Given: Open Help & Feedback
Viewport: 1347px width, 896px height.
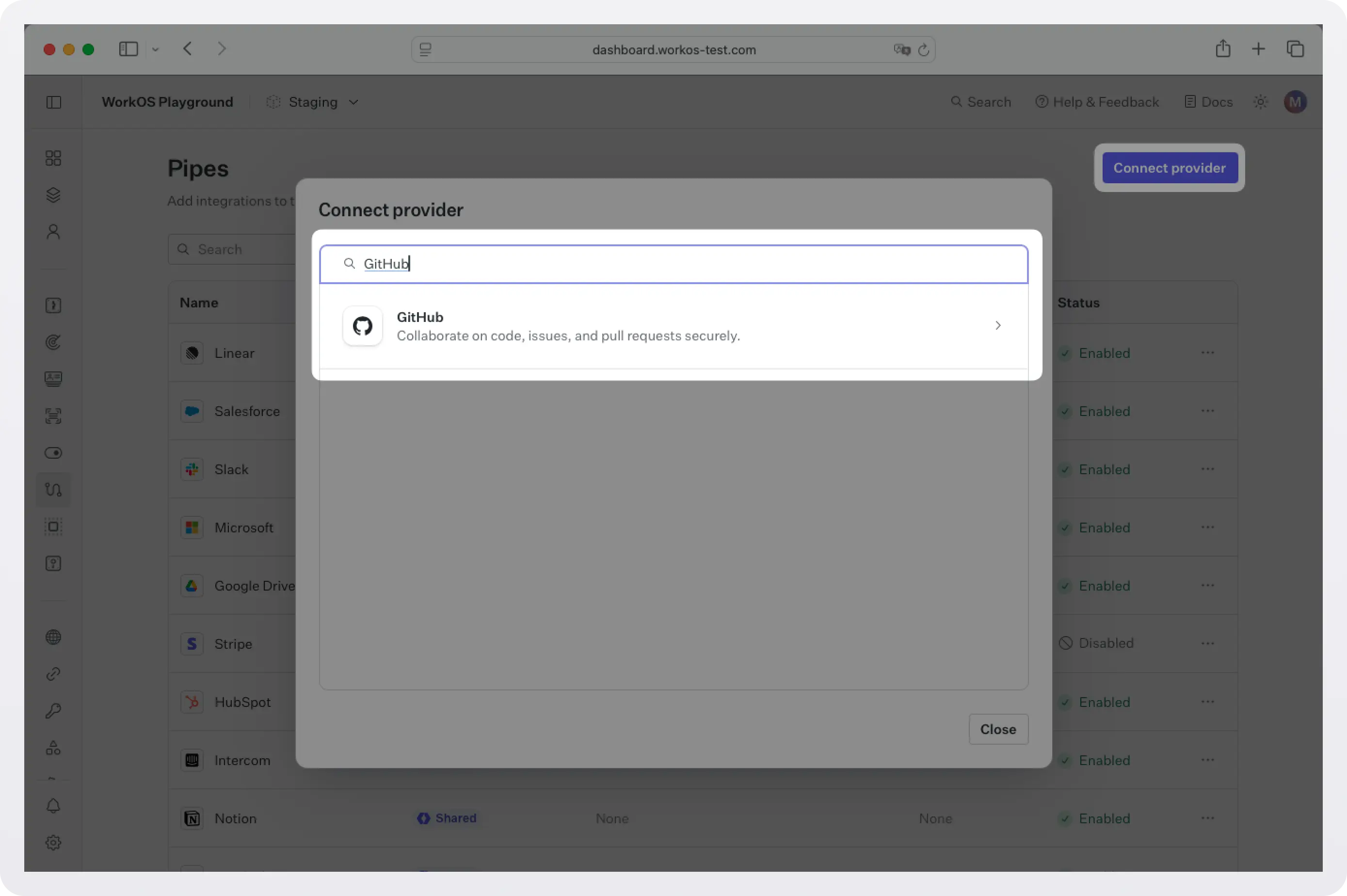Looking at the screenshot, I should point(1097,102).
